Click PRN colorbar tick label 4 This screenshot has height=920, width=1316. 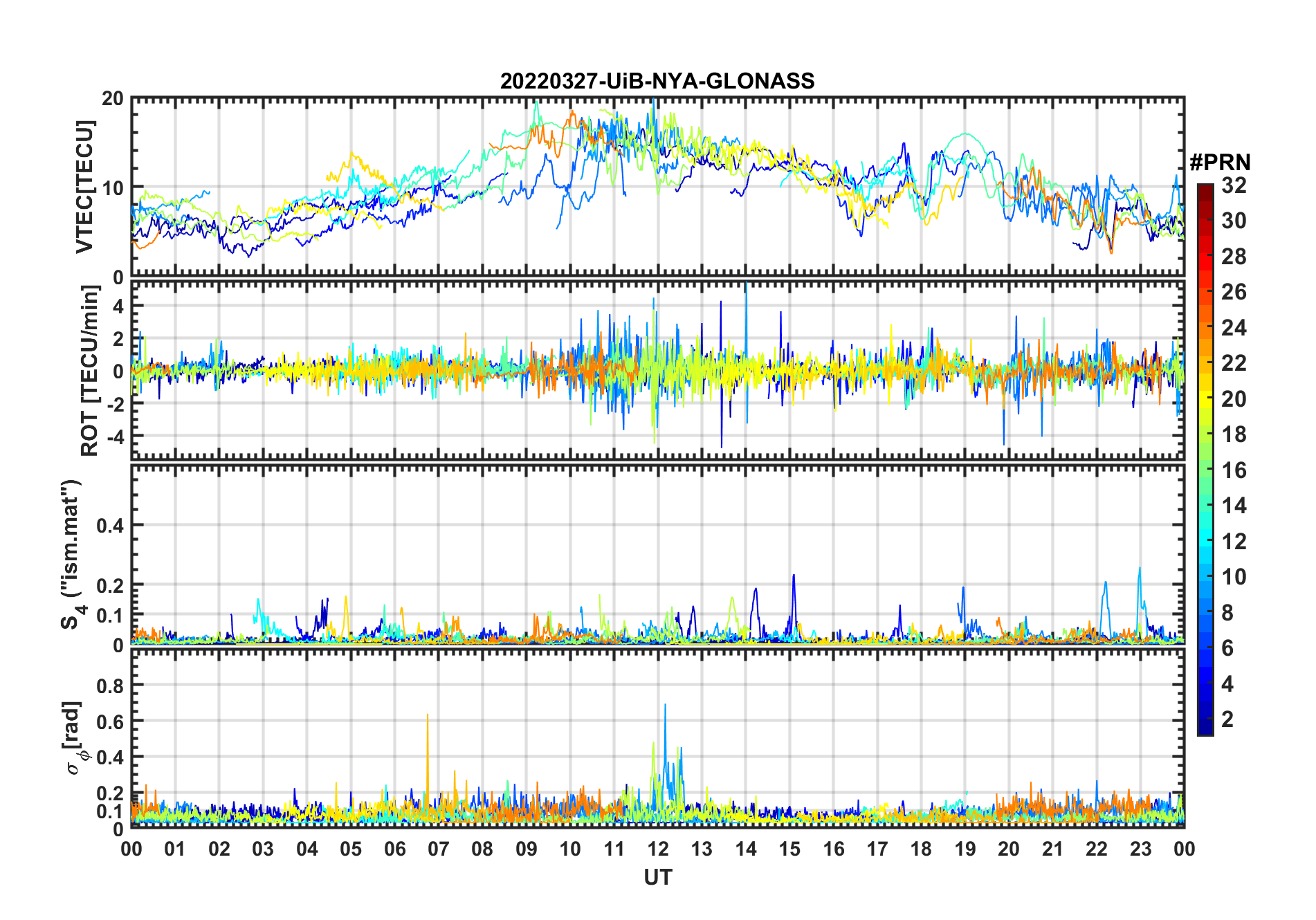click(1227, 684)
